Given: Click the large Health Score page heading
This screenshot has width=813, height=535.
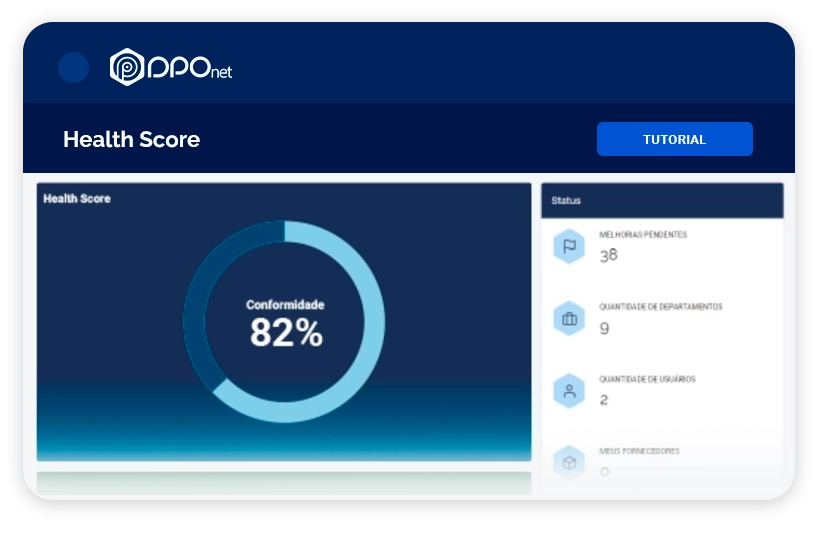Looking at the screenshot, I should pyautogui.click(x=132, y=139).
